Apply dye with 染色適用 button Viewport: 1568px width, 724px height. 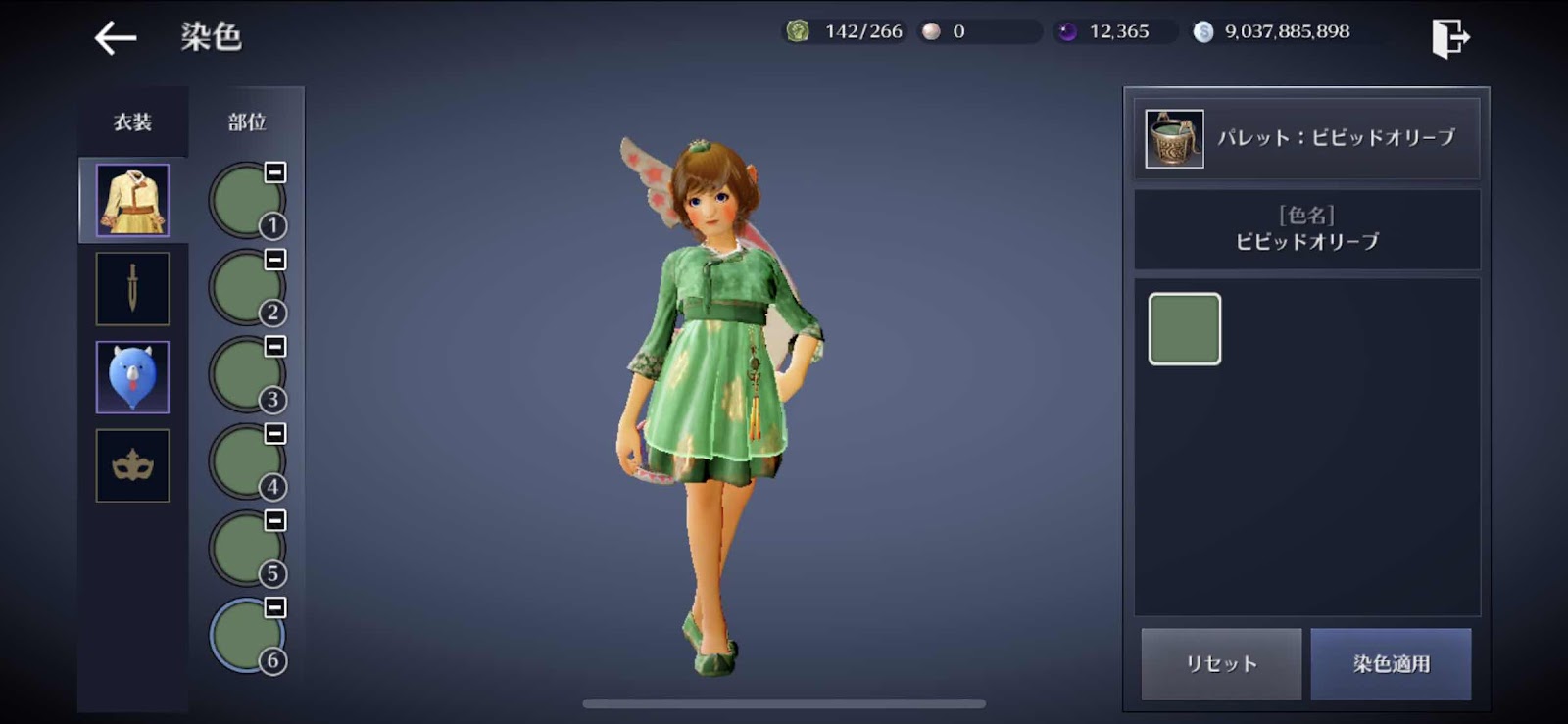[1391, 664]
